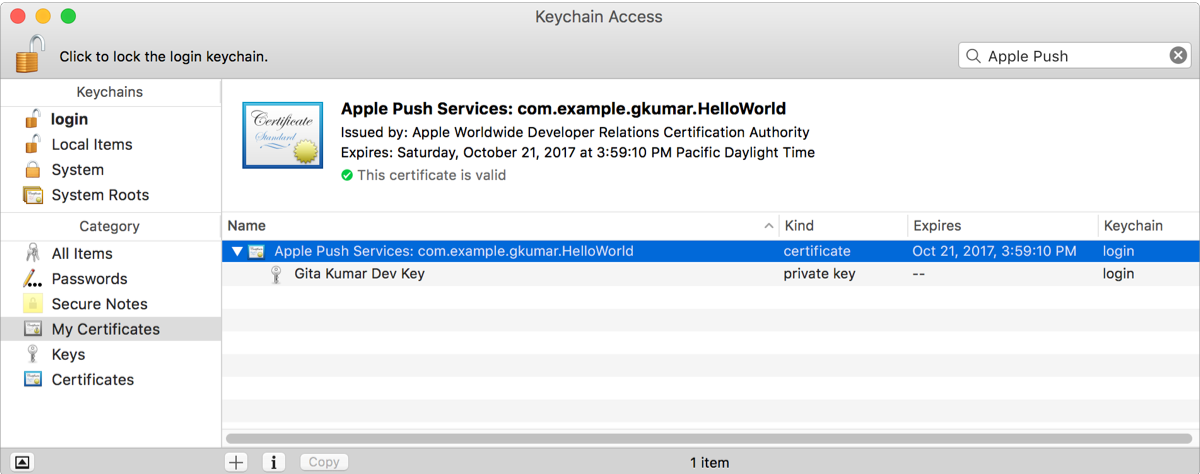This screenshot has height=474, width=1200.
Task: Click the magnifying glass search icon
Action: pyautogui.click(x=972, y=56)
